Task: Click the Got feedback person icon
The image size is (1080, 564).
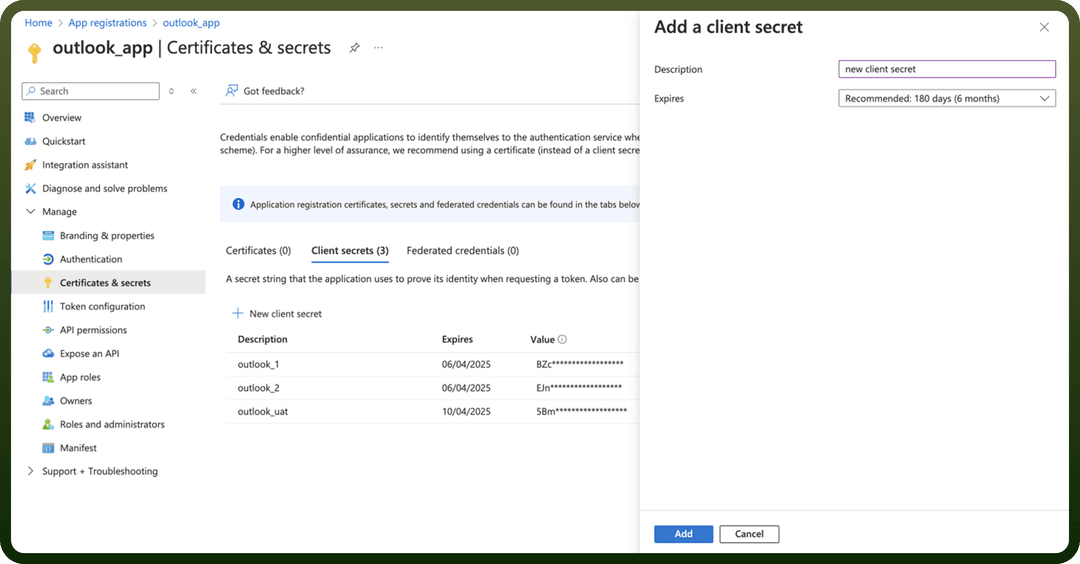Action: point(231,91)
